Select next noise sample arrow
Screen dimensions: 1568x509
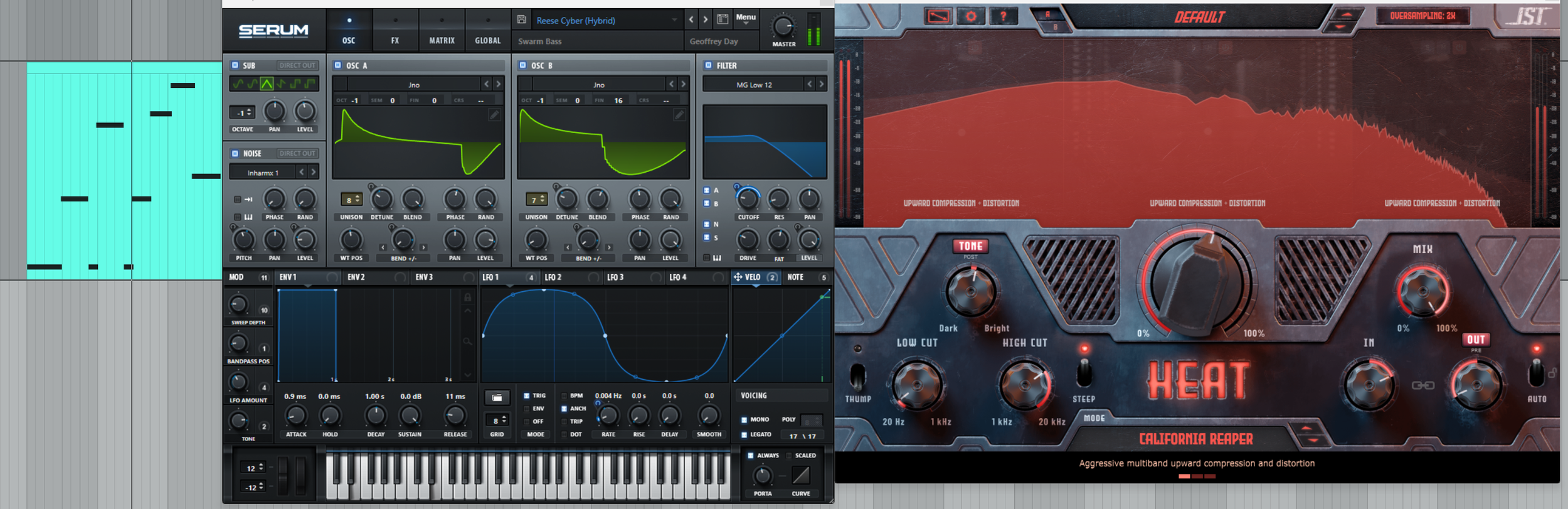coord(313,172)
